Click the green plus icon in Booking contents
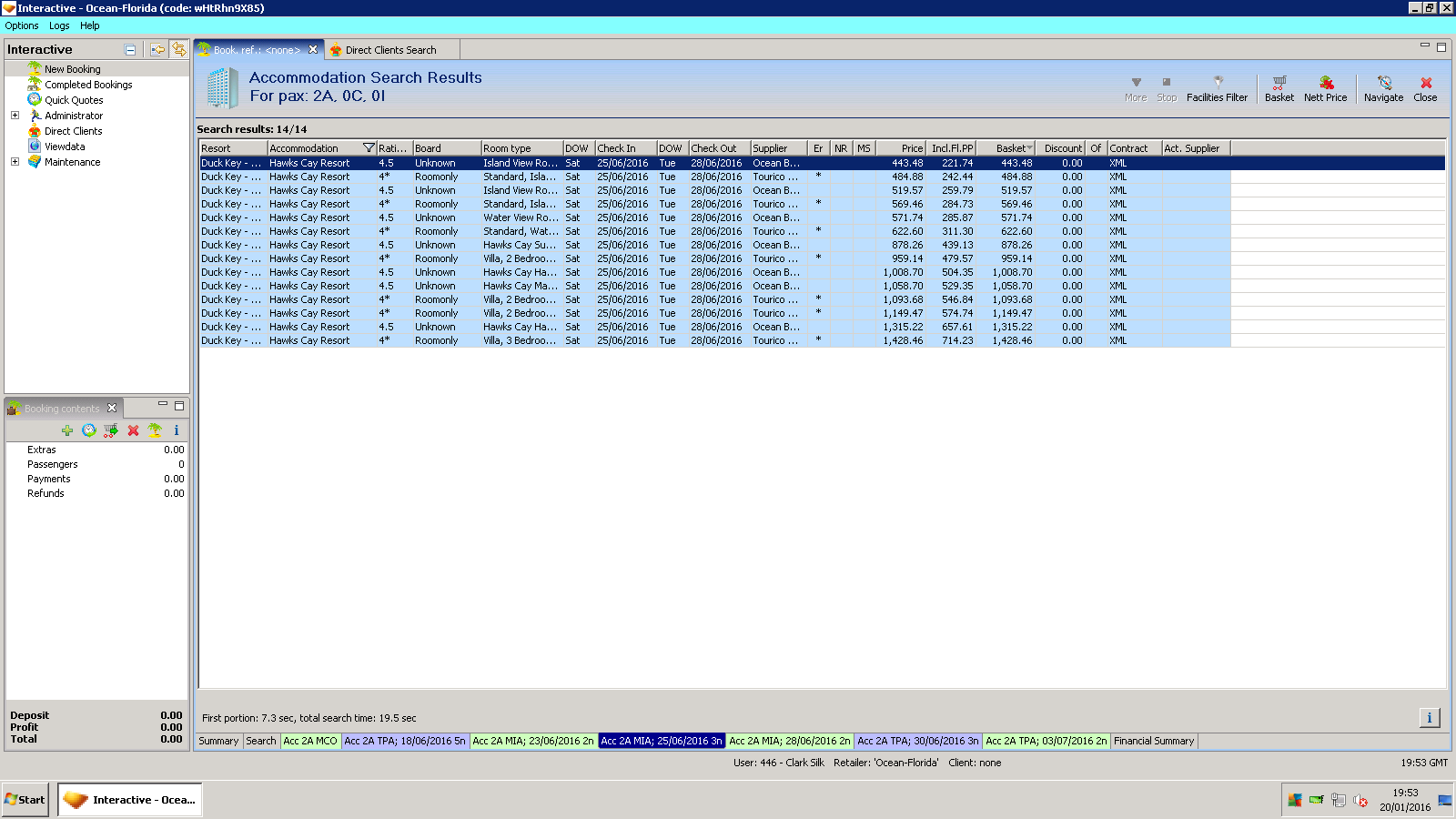 pyautogui.click(x=67, y=430)
